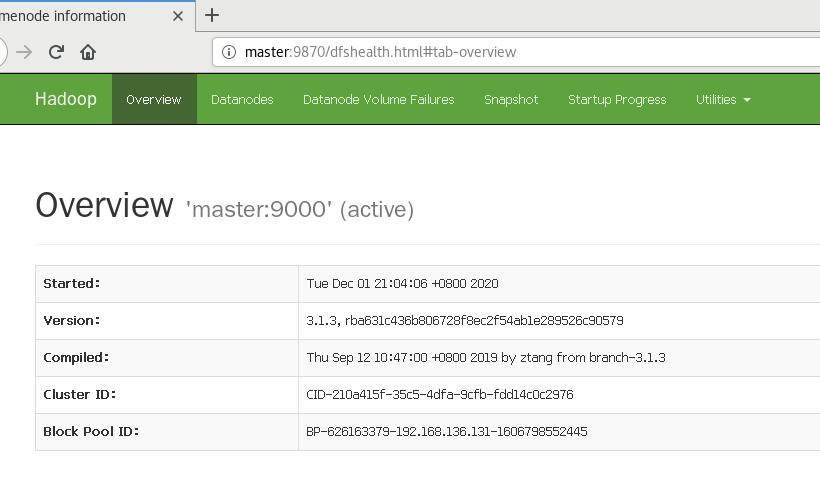Go to Startup Progress
Image resolution: width=820 pixels, height=484 pixels.
[x=617, y=100]
